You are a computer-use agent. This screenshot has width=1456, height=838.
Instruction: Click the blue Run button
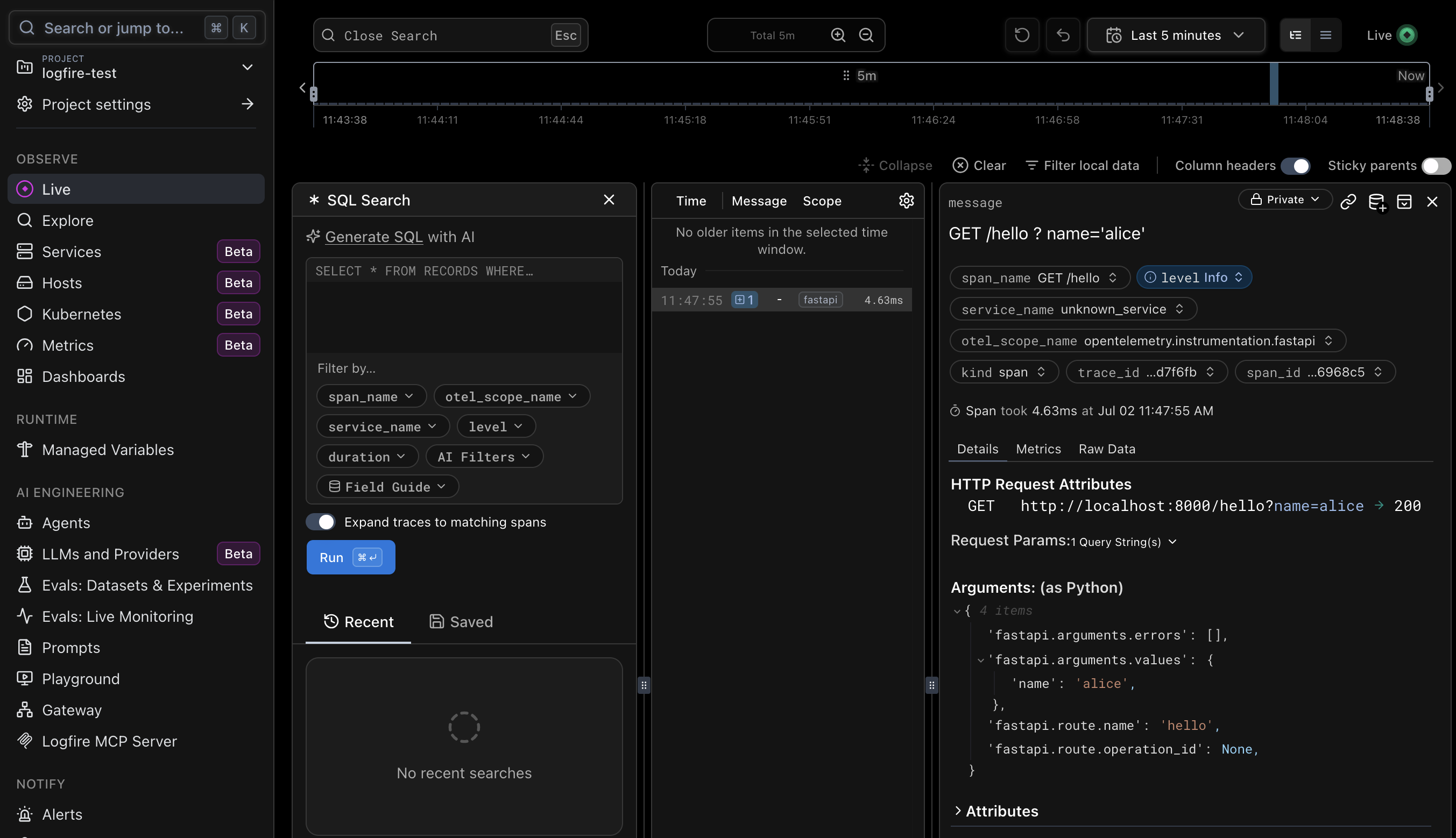[351, 557]
